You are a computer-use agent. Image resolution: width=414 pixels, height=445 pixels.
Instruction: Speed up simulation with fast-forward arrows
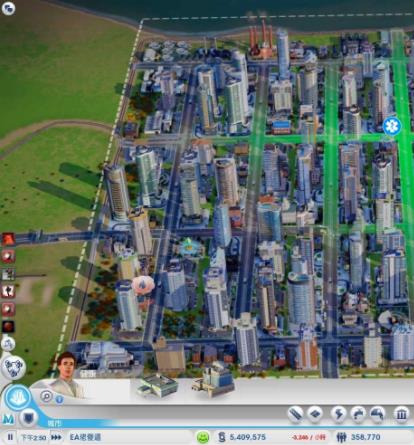[x=56, y=437]
